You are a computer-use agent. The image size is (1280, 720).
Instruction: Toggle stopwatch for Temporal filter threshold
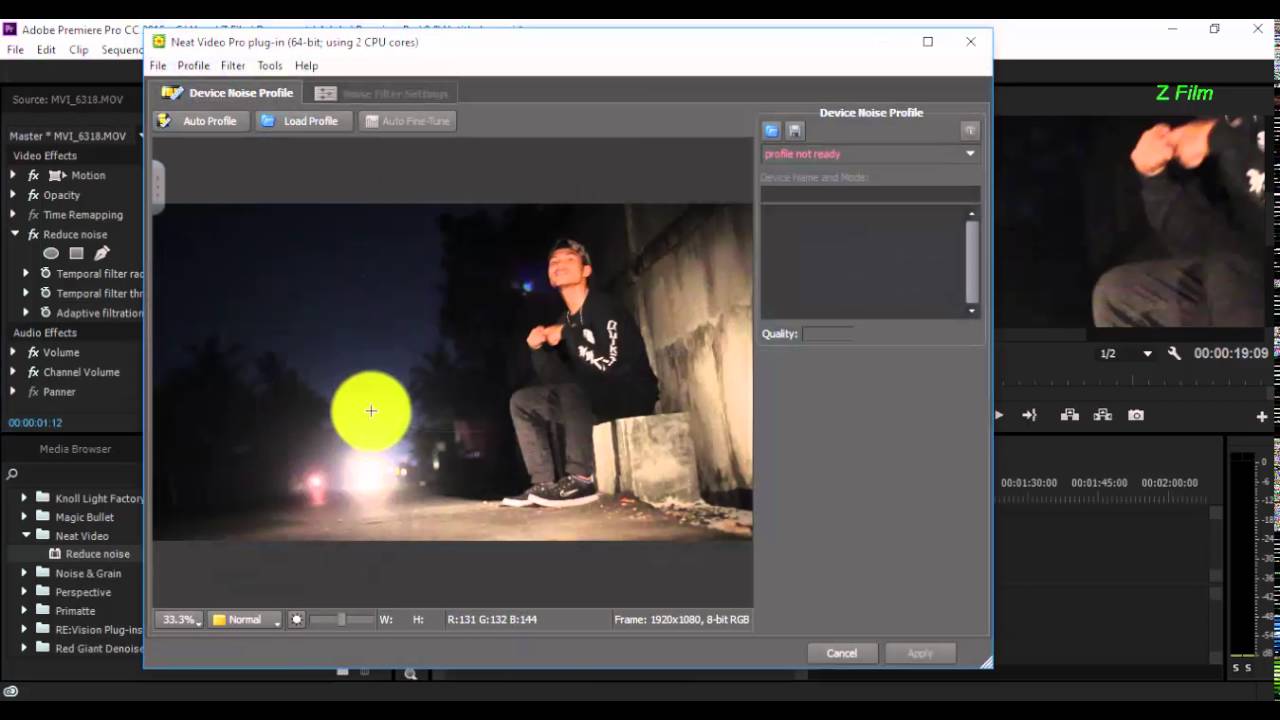[45, 293]
